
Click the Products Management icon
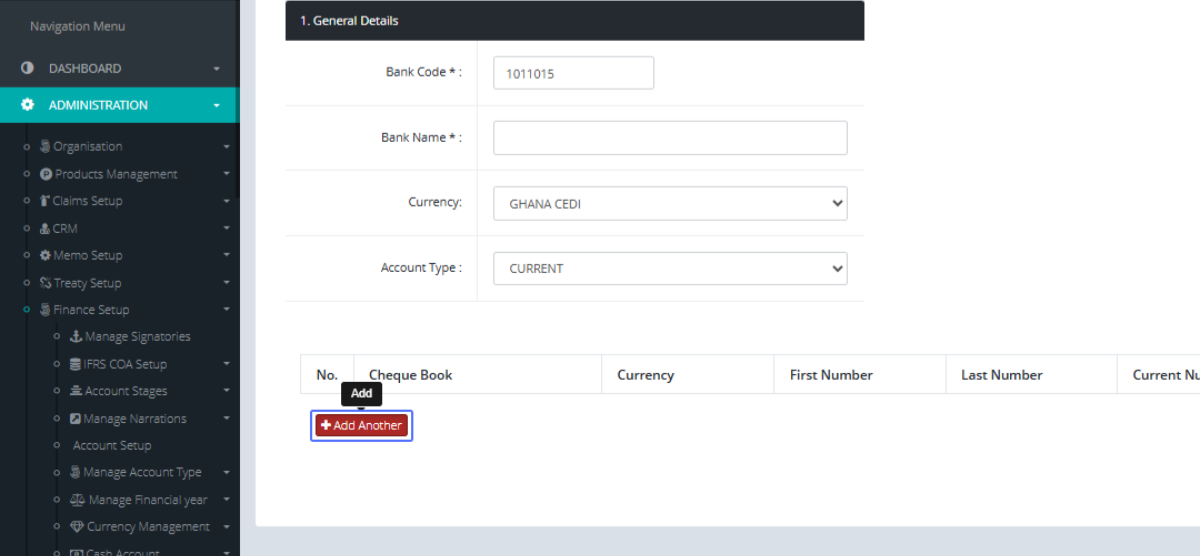[x=46, y=174]
